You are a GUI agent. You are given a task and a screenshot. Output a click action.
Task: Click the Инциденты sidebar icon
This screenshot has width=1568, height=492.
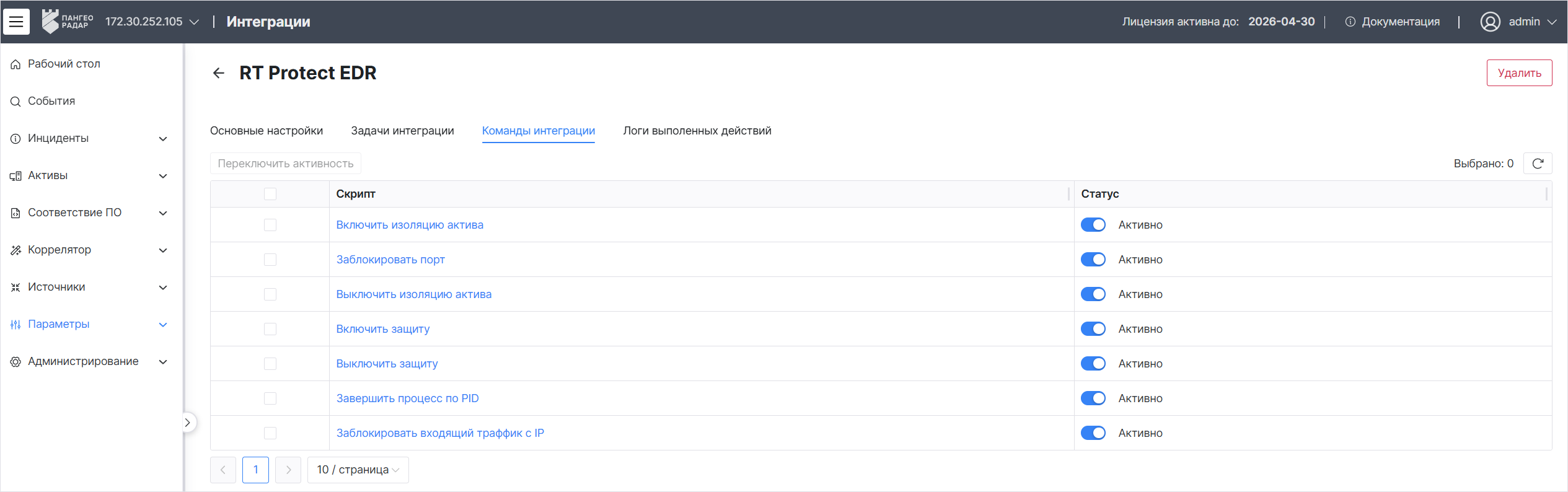point(15,138)
